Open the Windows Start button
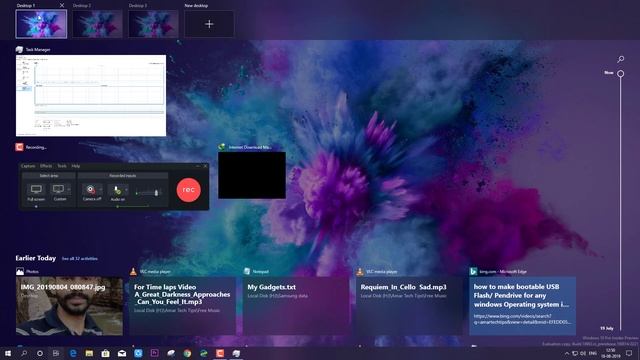The image size is (640, 360). [x=8, y=353]
